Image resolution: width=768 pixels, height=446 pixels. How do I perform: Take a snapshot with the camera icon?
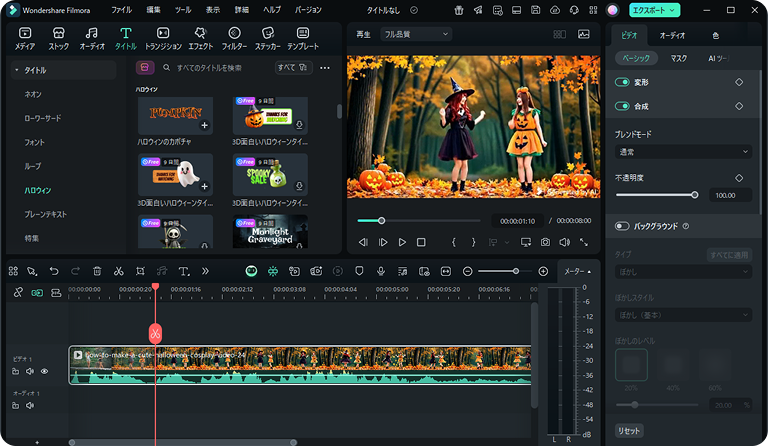[x=545, y=242]
